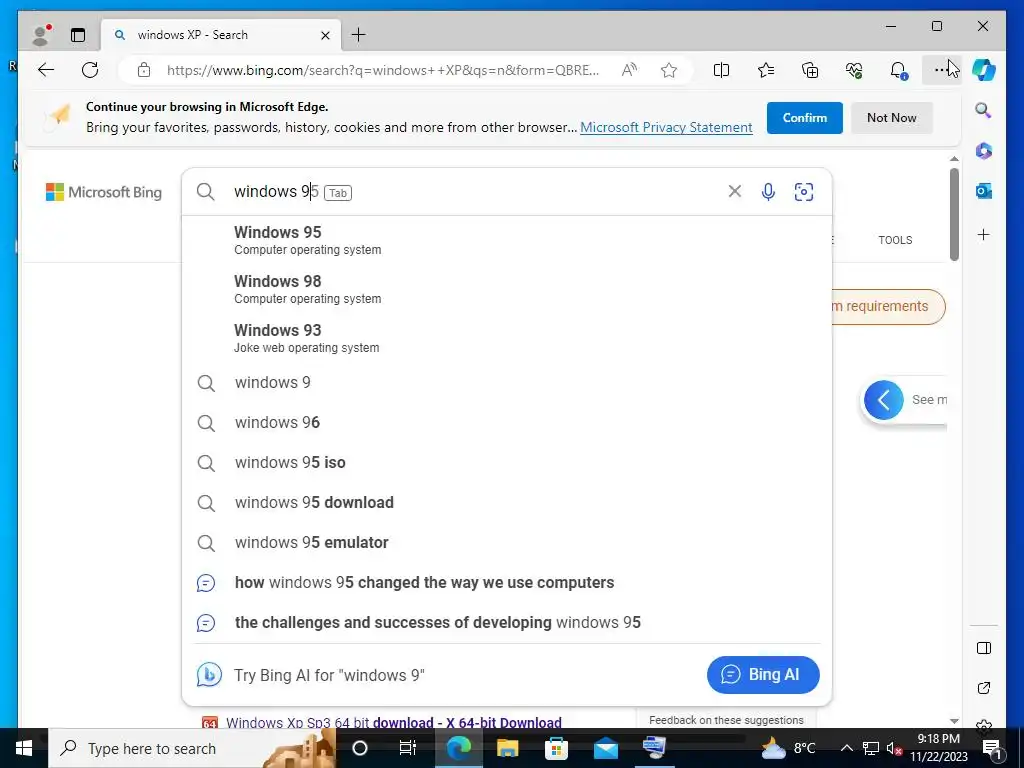1024x768 pixels.
Task: Select Windows 95 operating system suggestion
Action: tap(507, 240)
